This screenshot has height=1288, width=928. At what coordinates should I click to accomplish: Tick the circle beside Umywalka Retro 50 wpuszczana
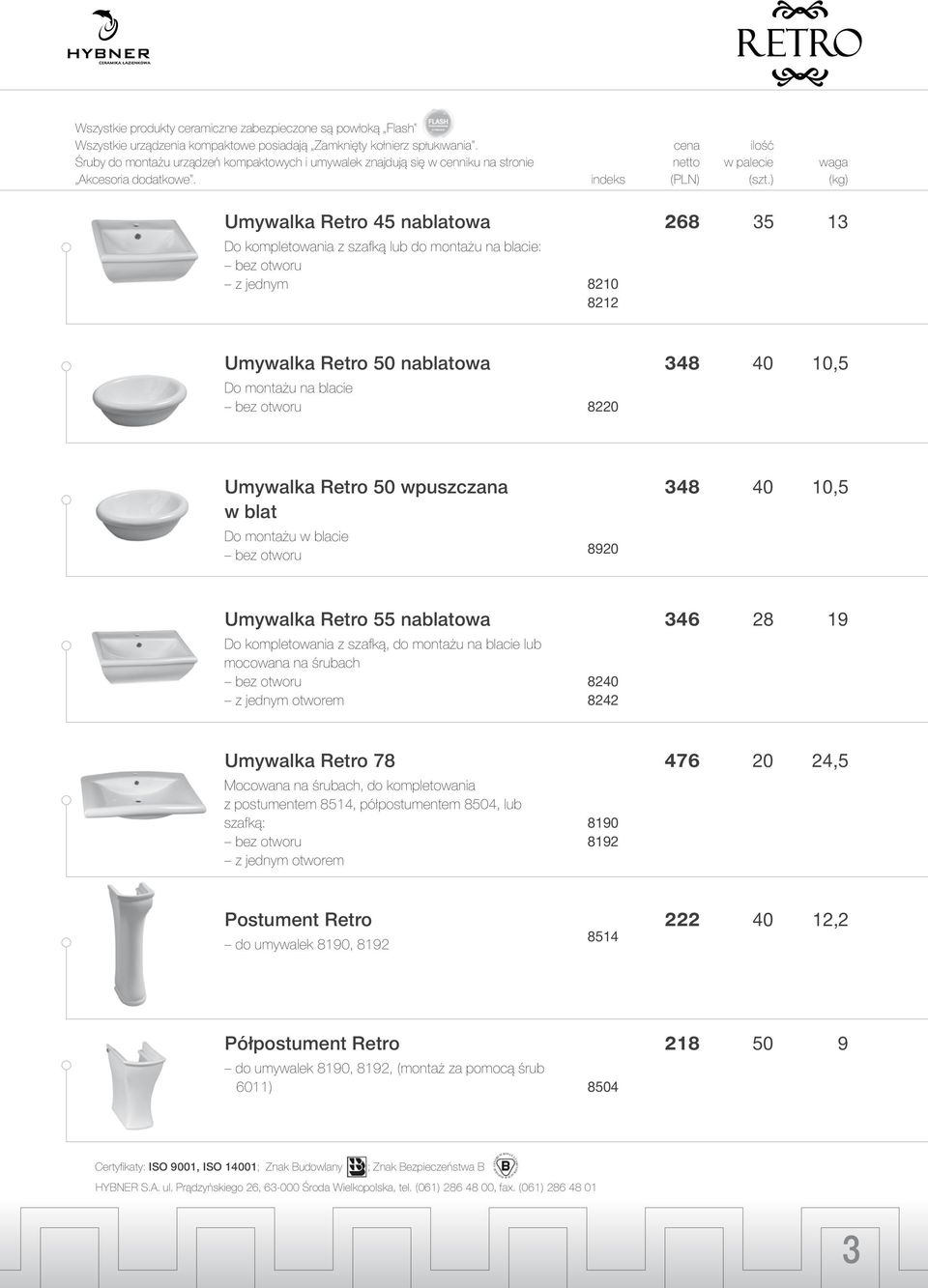[x=66, y=499]
